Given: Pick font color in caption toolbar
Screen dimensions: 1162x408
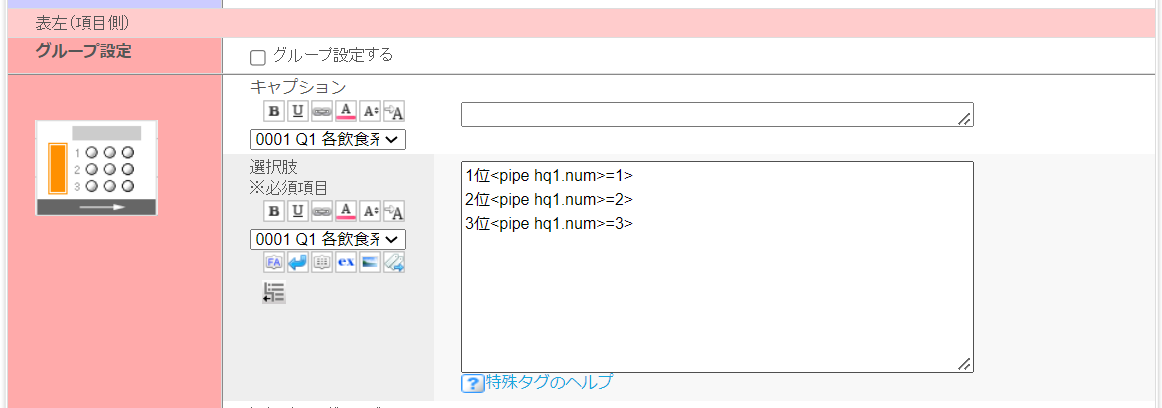Looking at the screenshot, I should 346,111.
